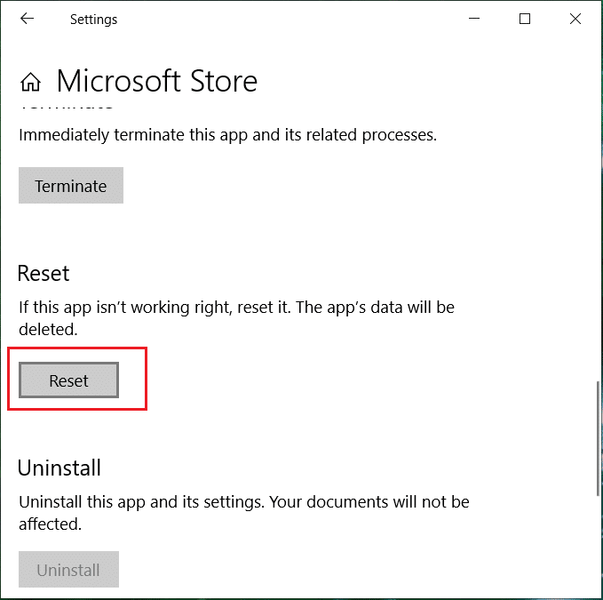Click the Terminate button
The image size is (603, 600).
coord(71,185)
